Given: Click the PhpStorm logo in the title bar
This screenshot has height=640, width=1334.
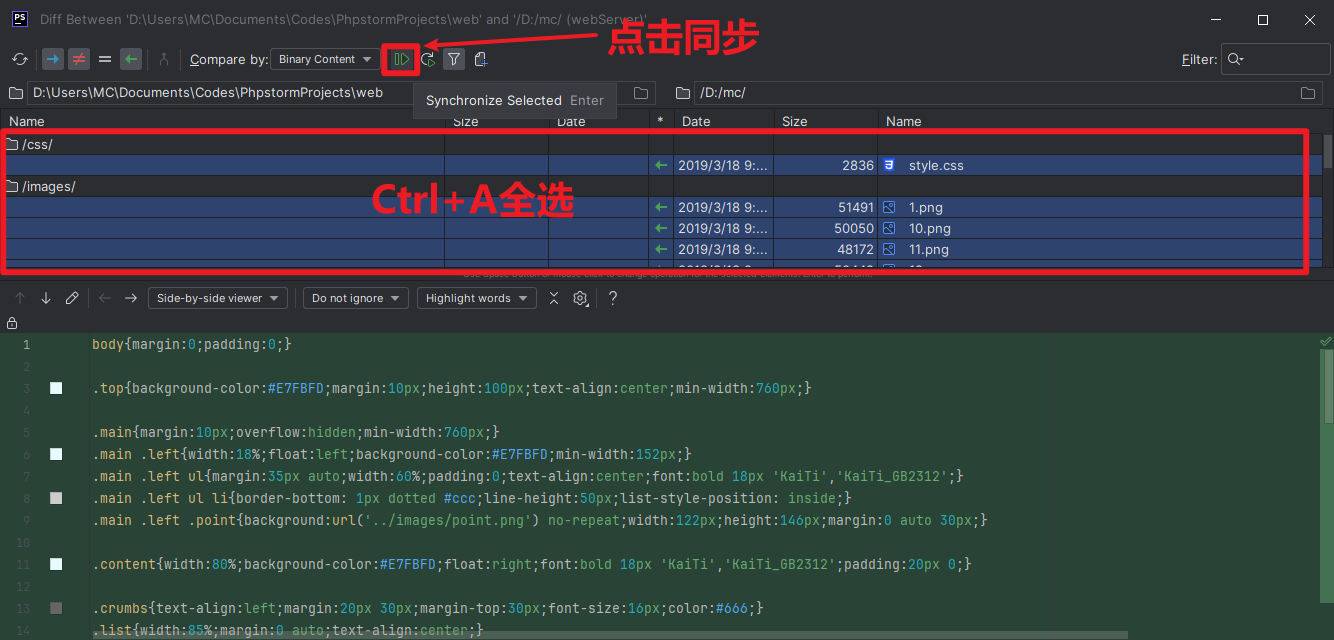Looking at the screenshot, I should pos(19,19).
